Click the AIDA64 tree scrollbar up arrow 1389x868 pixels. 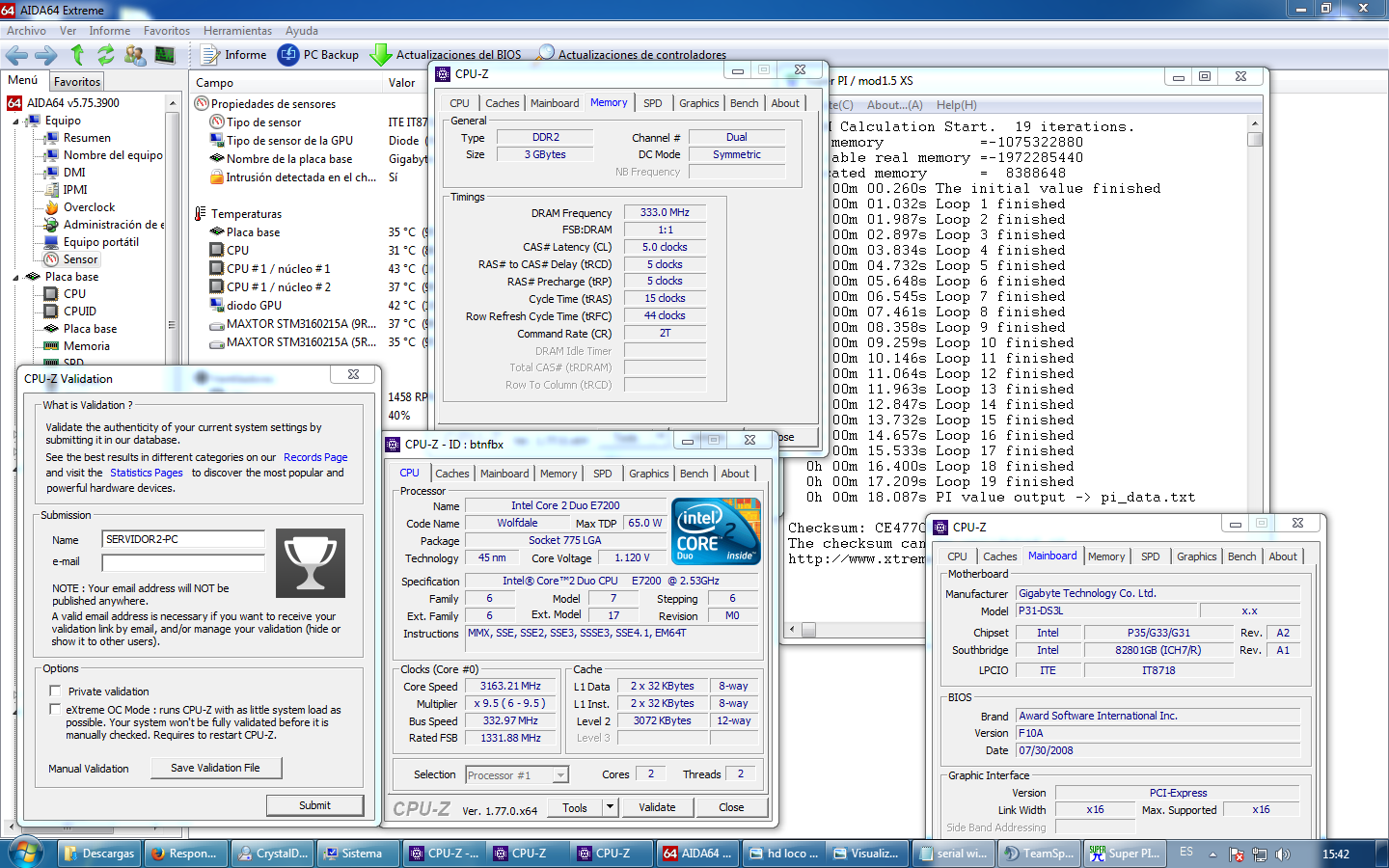pyautogui.click(x=173, y=103)
